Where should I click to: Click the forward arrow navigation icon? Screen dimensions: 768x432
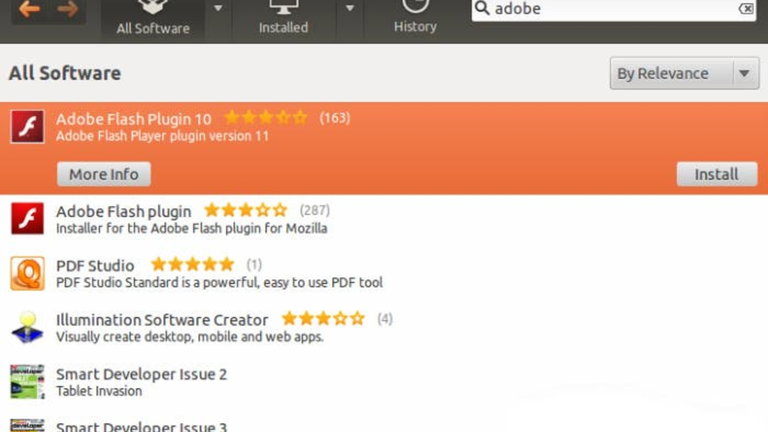coord(67,9)
